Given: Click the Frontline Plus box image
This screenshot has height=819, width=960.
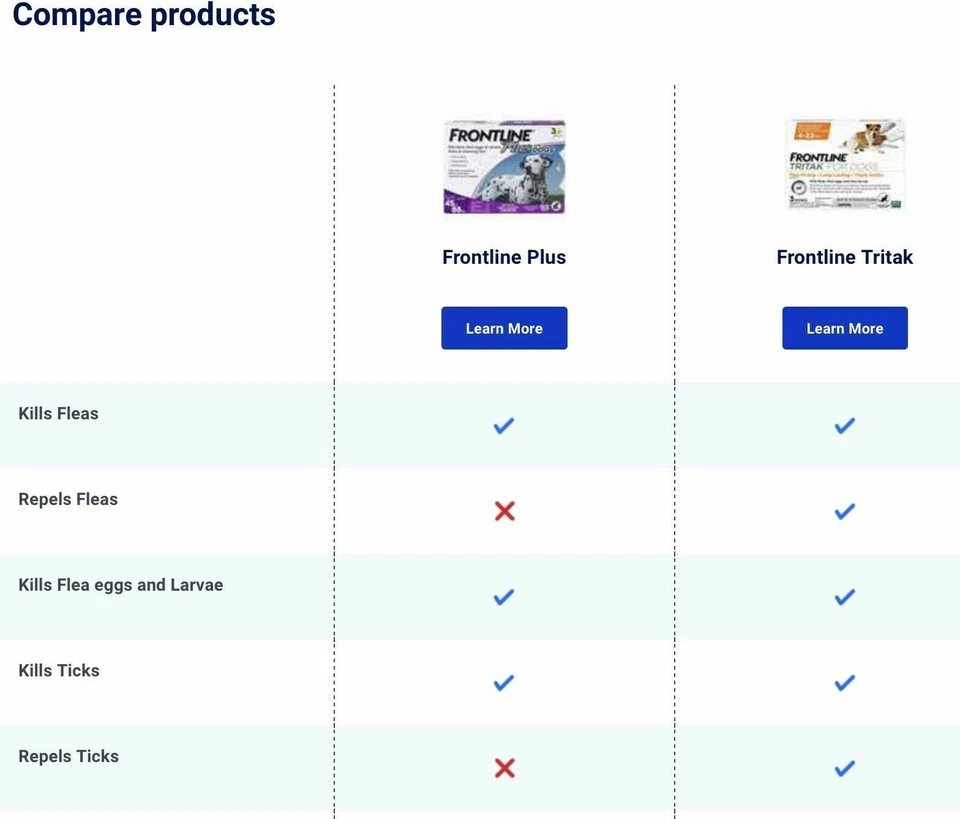Looking at the screenshot, I should [x=504, y=165].
